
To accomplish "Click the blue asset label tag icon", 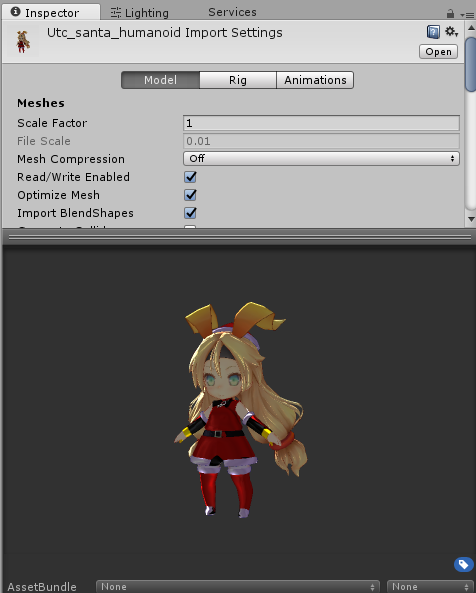I will click(x=464, y=565).
